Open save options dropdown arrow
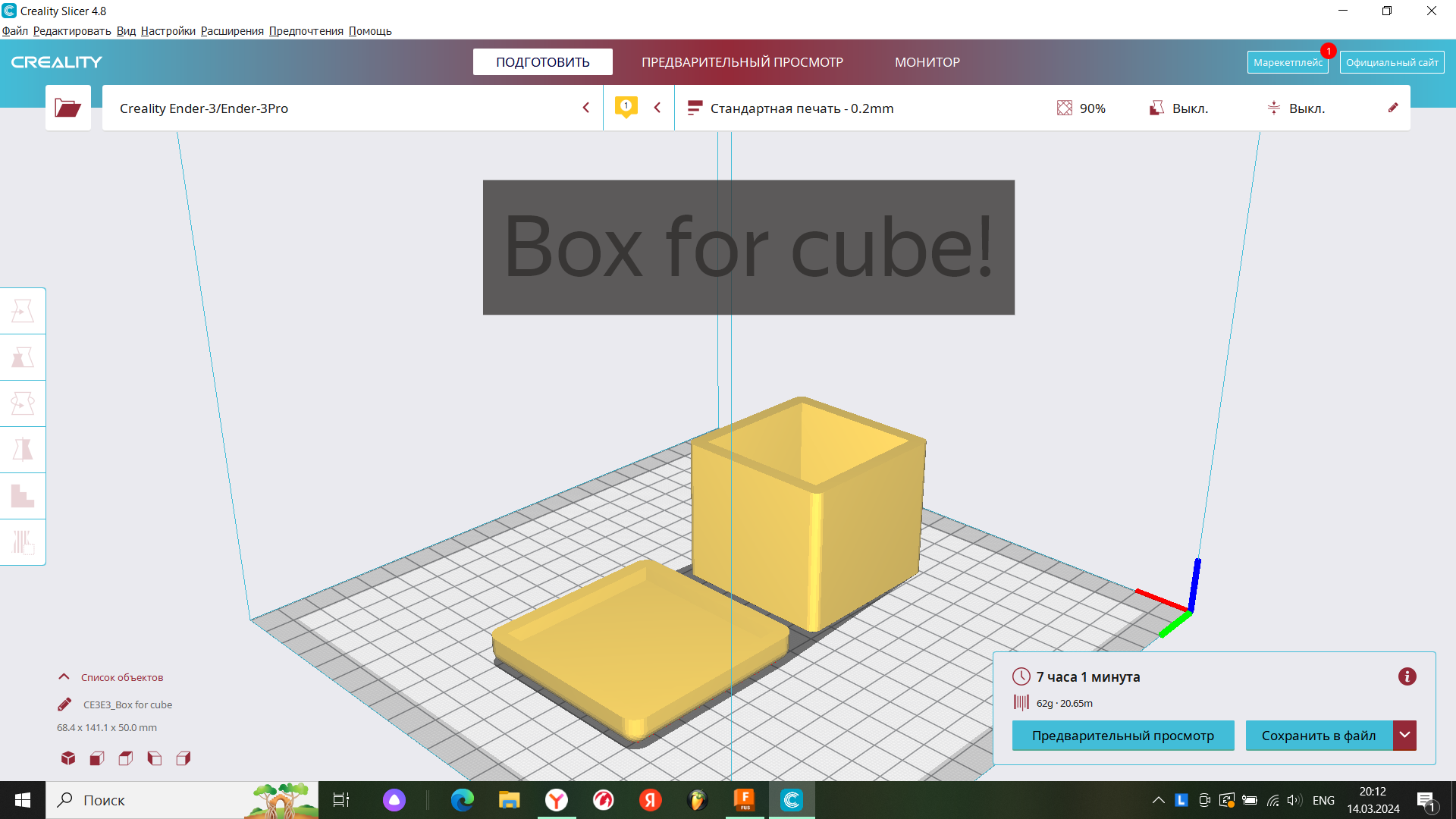This screenshot has width=1456, height=819. point(1406,735)
